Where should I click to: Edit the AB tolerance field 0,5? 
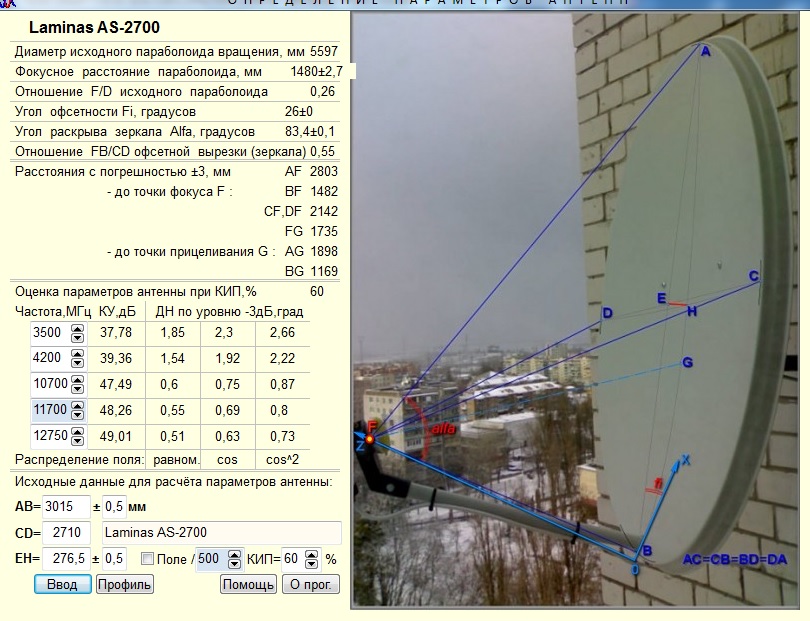coord(114,506)
